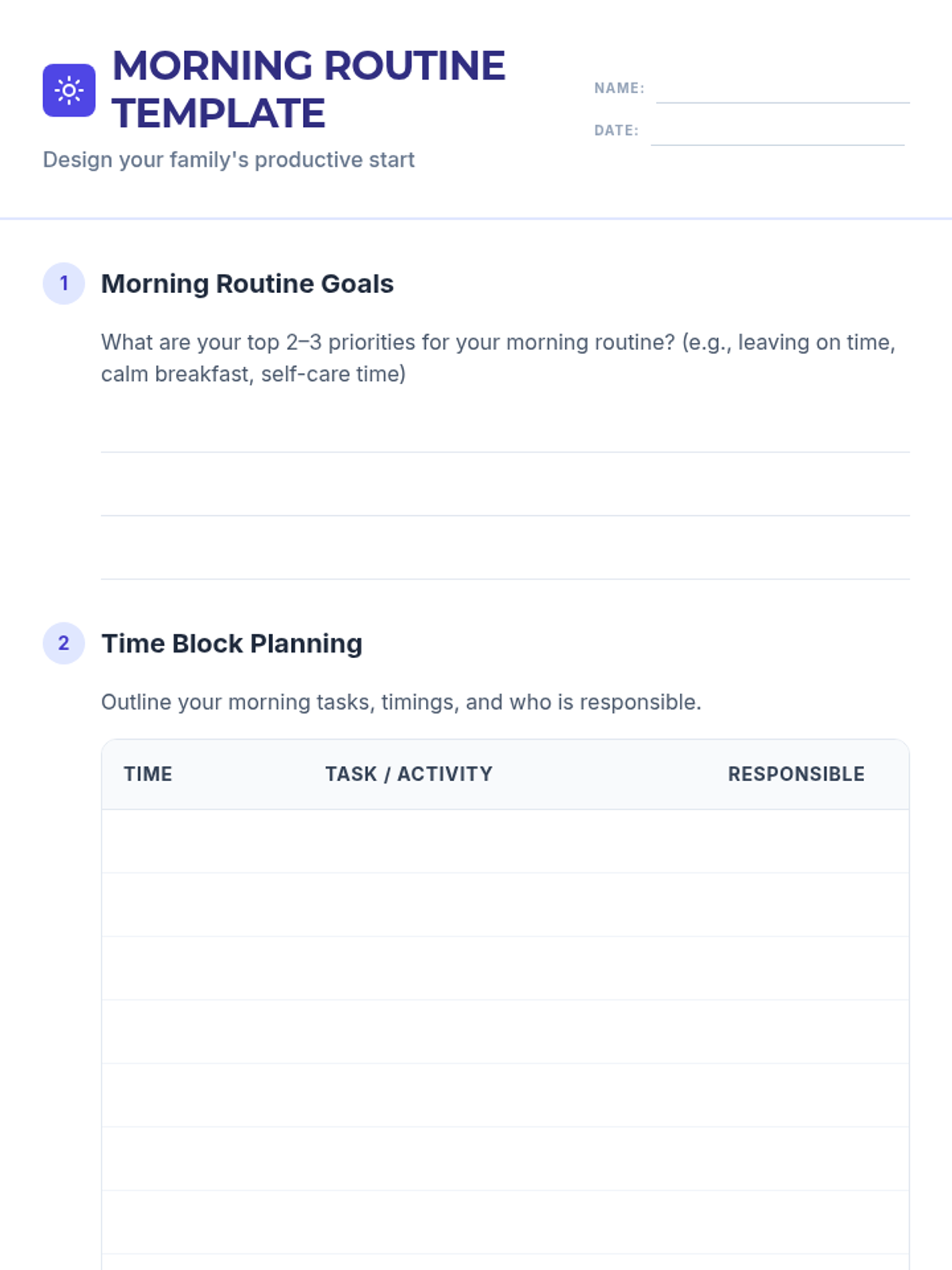Click the number 1 section badge

point(63,283)
